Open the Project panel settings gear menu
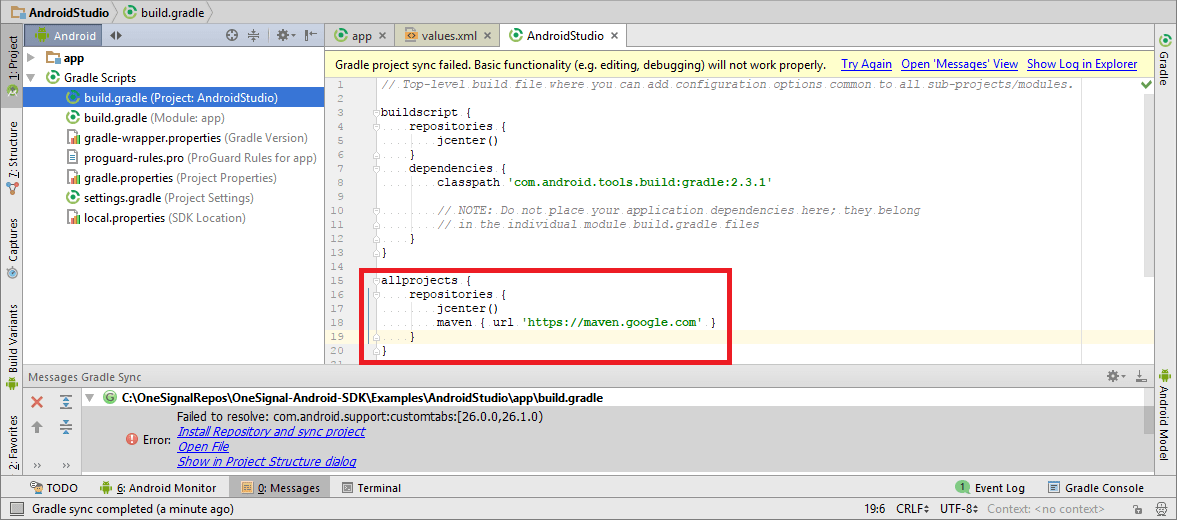This screenshot has width=1177, height=520. (286, 35)
